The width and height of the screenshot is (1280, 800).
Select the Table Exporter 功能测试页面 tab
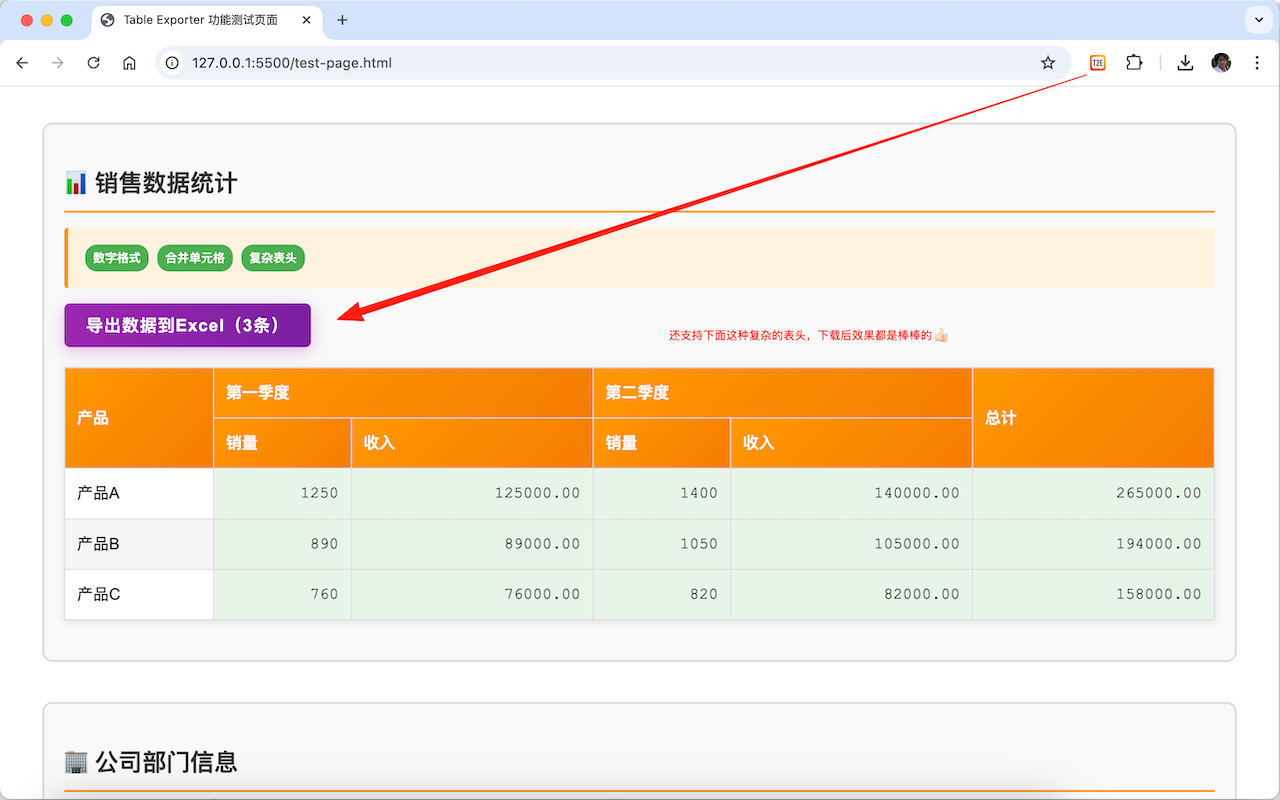(x=200, y=20)
